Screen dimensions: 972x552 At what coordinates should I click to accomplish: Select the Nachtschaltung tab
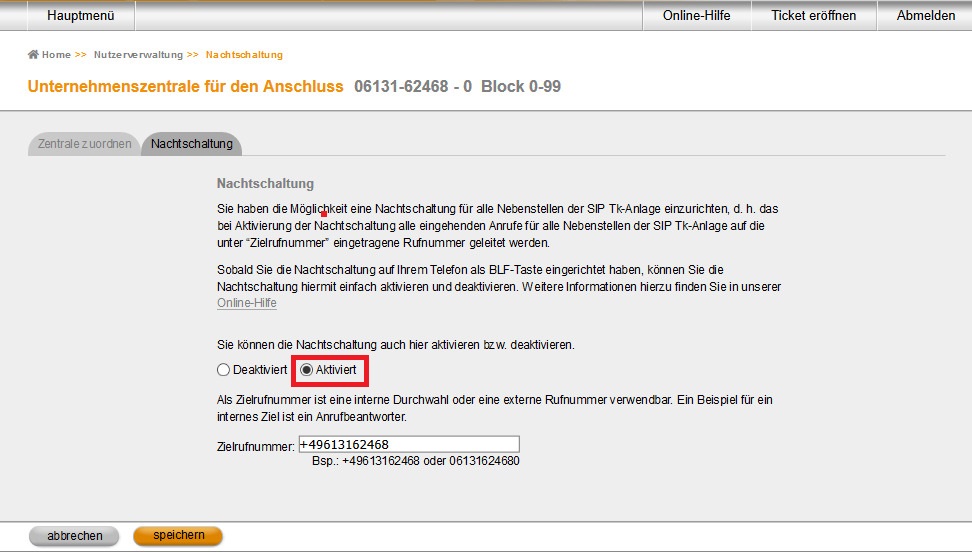(x=192, y=144)
